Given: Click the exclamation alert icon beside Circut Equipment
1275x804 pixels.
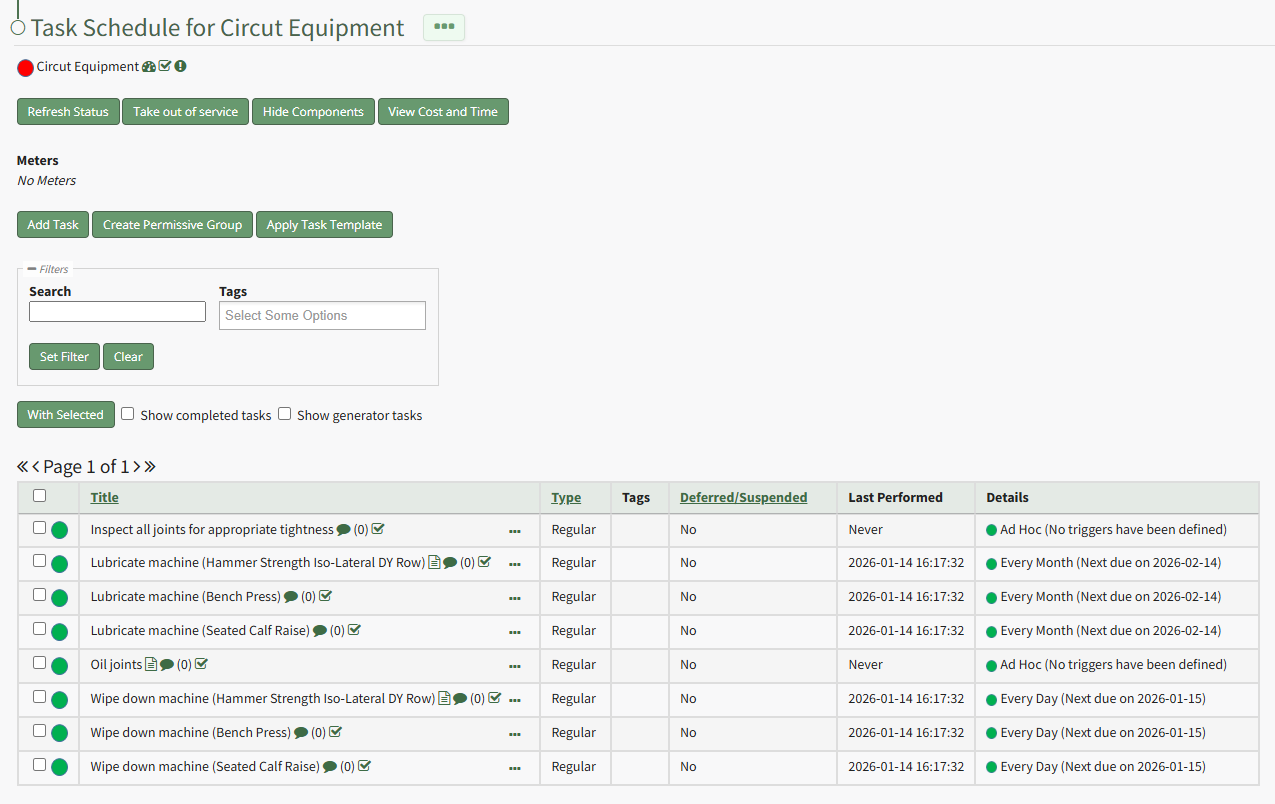Looking at the screenshot, I should (x=181, y=67).
